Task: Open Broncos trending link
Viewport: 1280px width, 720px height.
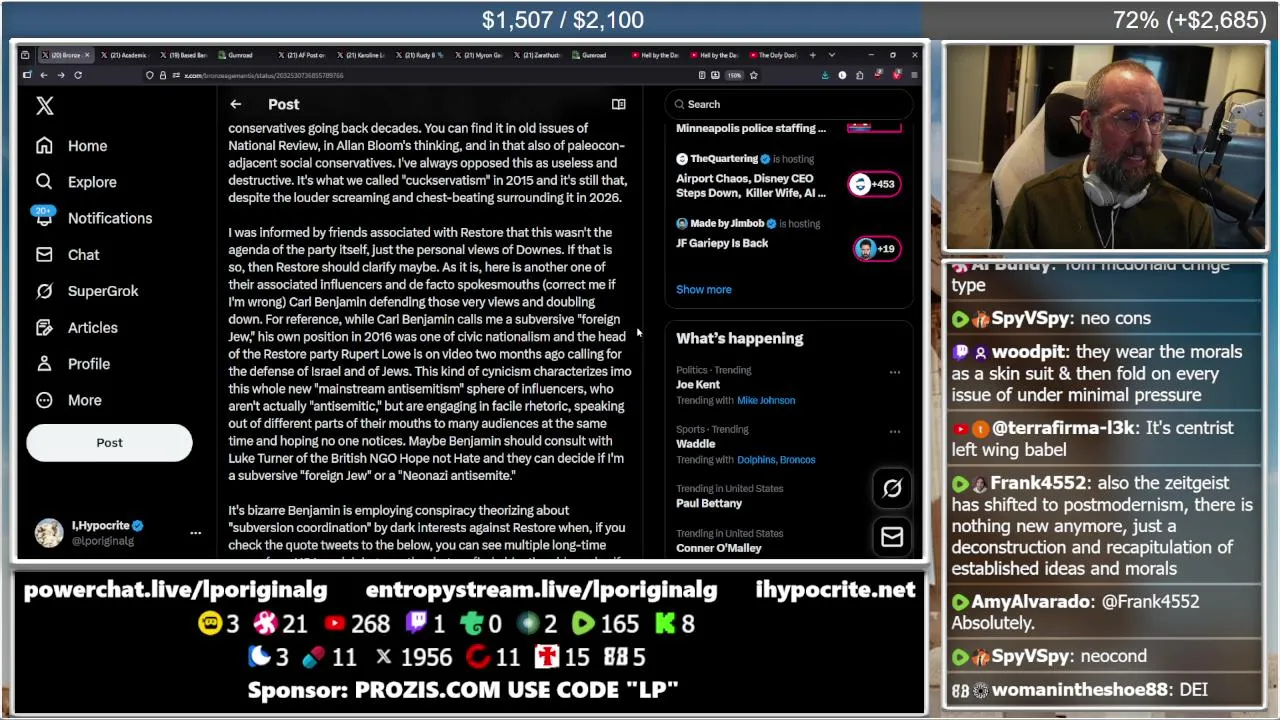Action: coord(796,460)
